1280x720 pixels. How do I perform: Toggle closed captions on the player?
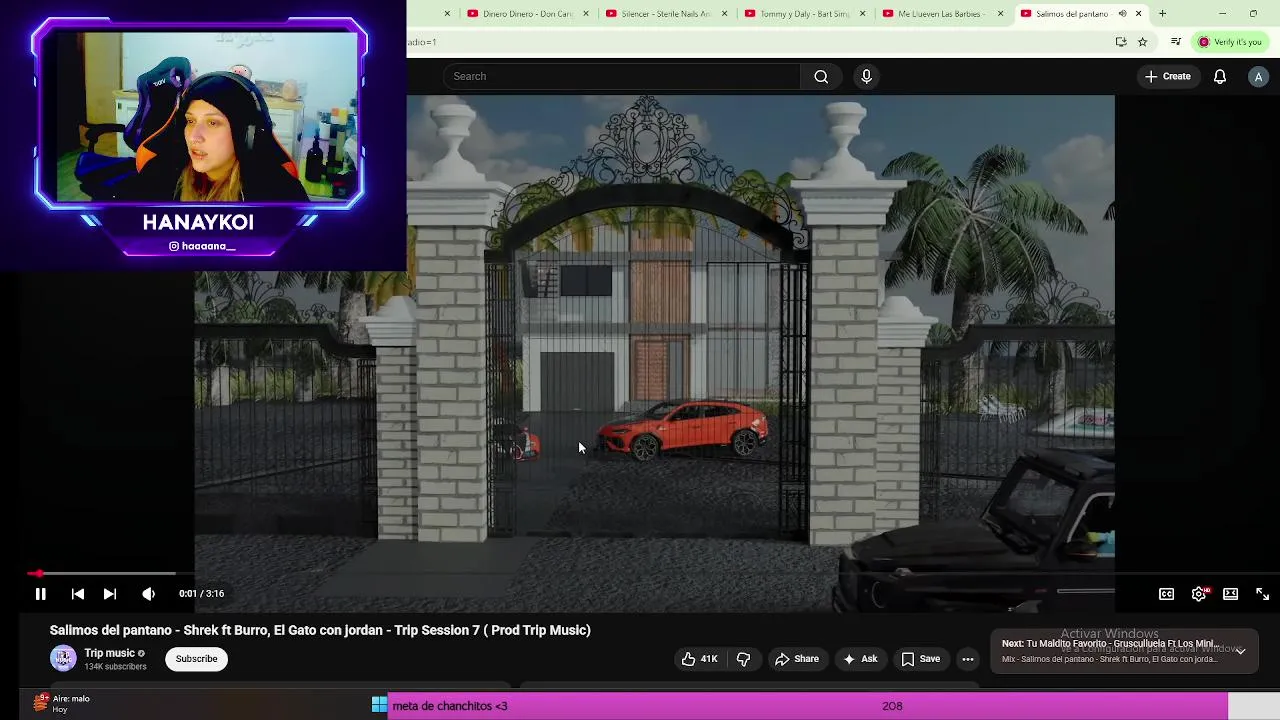click(1166, 594)
